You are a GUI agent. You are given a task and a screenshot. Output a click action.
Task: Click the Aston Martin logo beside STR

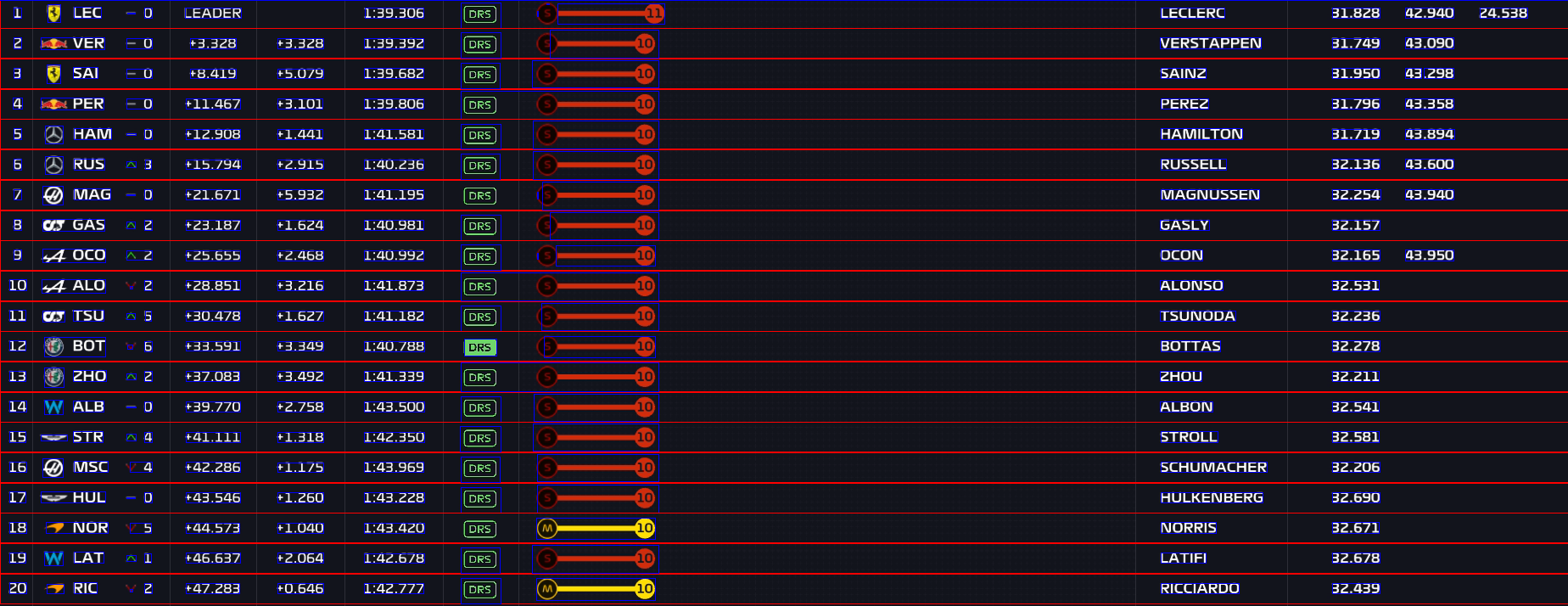[53, 437]
